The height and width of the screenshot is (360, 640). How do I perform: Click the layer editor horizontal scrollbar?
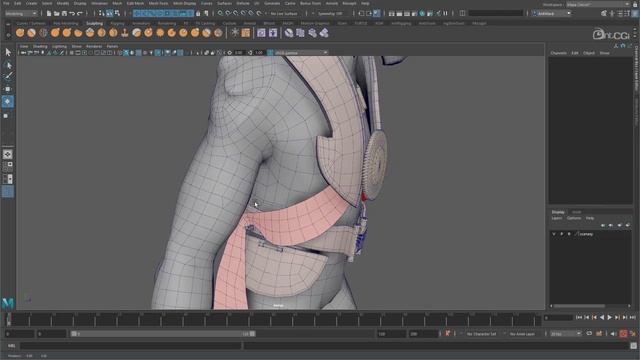click(579, 306)
